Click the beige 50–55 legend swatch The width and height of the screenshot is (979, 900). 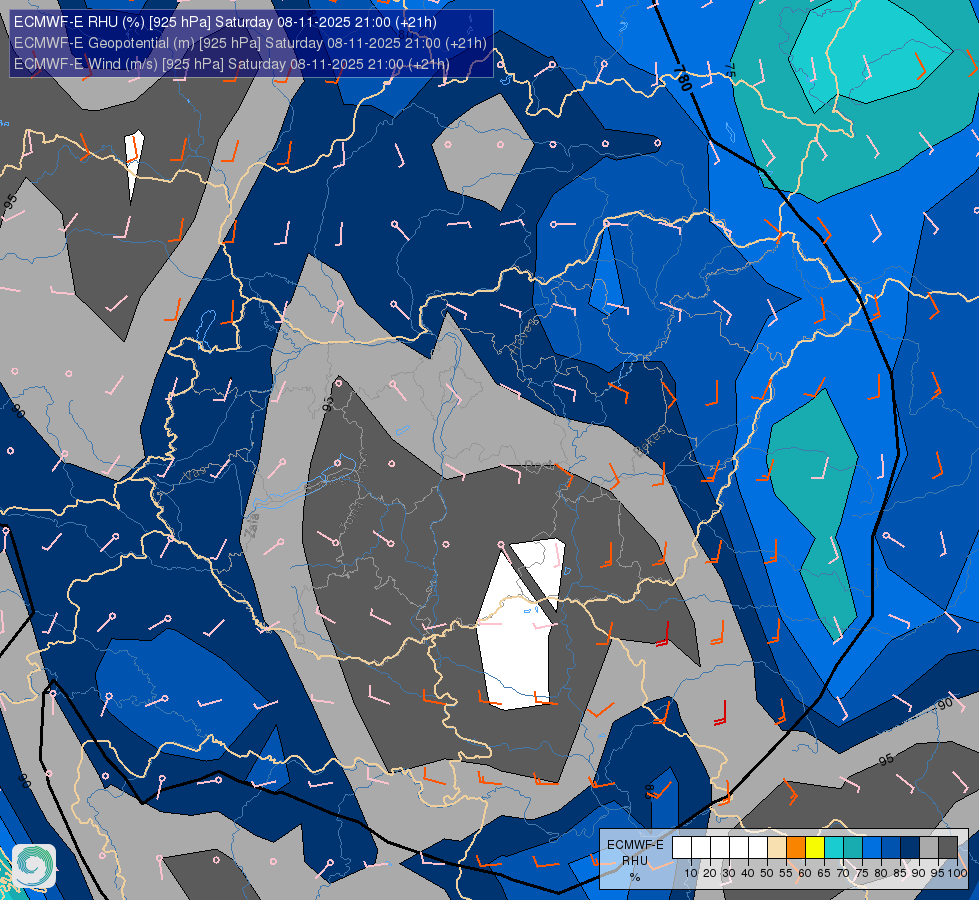[x=777, y=848]
